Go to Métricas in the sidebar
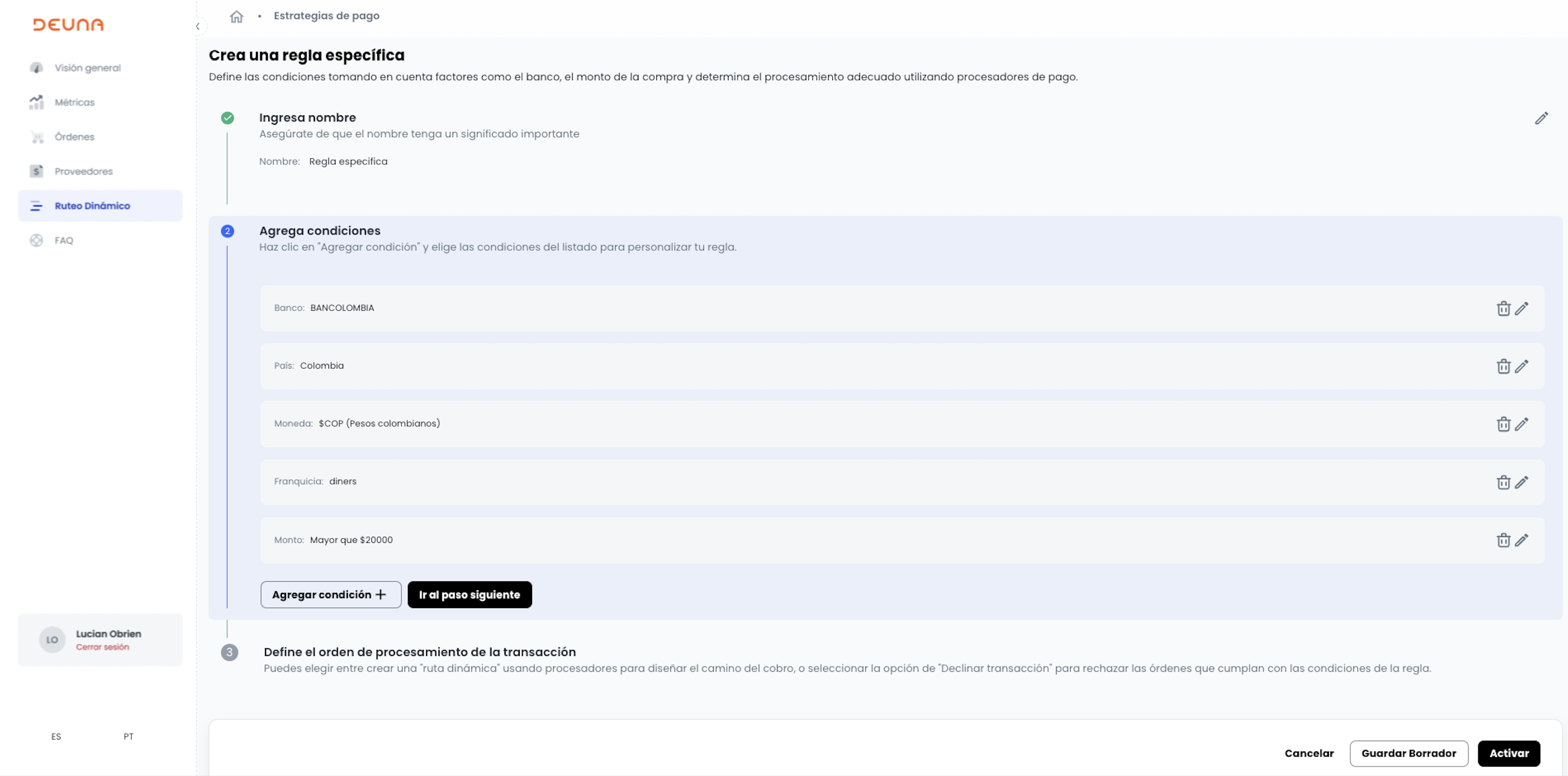This screenshot has width=1568, height=776. click(74, 102)
